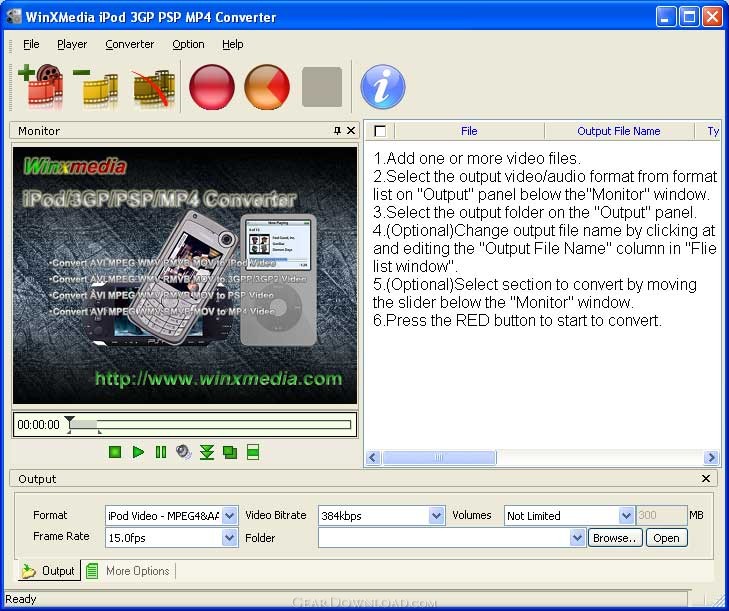The width and height of the screenshot is (729, 611).
Task: Click the Clear all files icon
Action: click(152, 87)
